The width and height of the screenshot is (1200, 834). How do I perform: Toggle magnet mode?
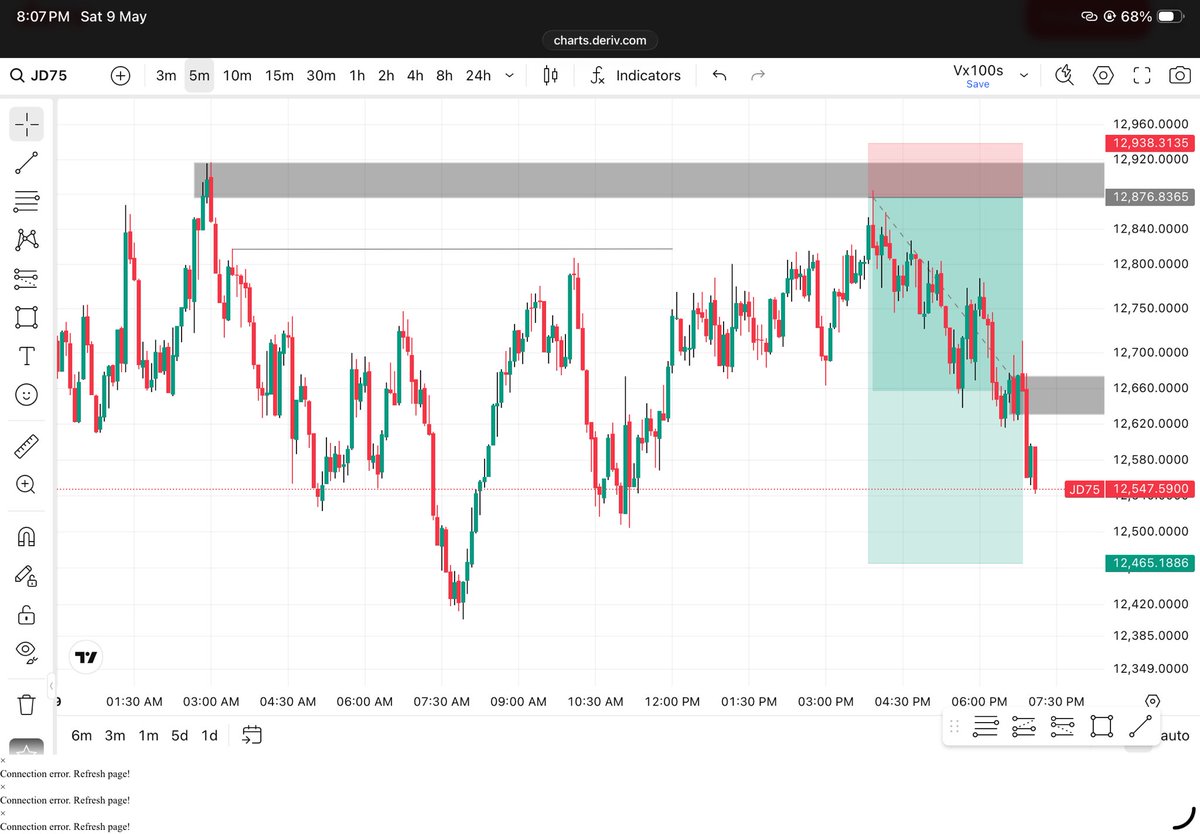coord(27,535)
